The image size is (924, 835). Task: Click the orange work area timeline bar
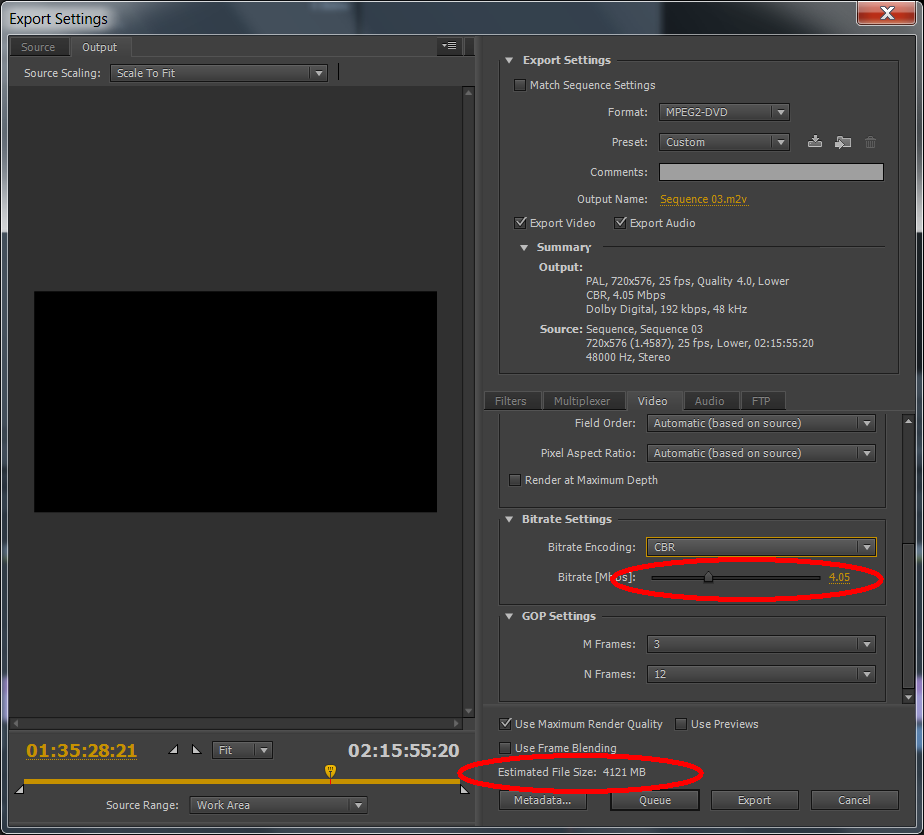point(242,781)
